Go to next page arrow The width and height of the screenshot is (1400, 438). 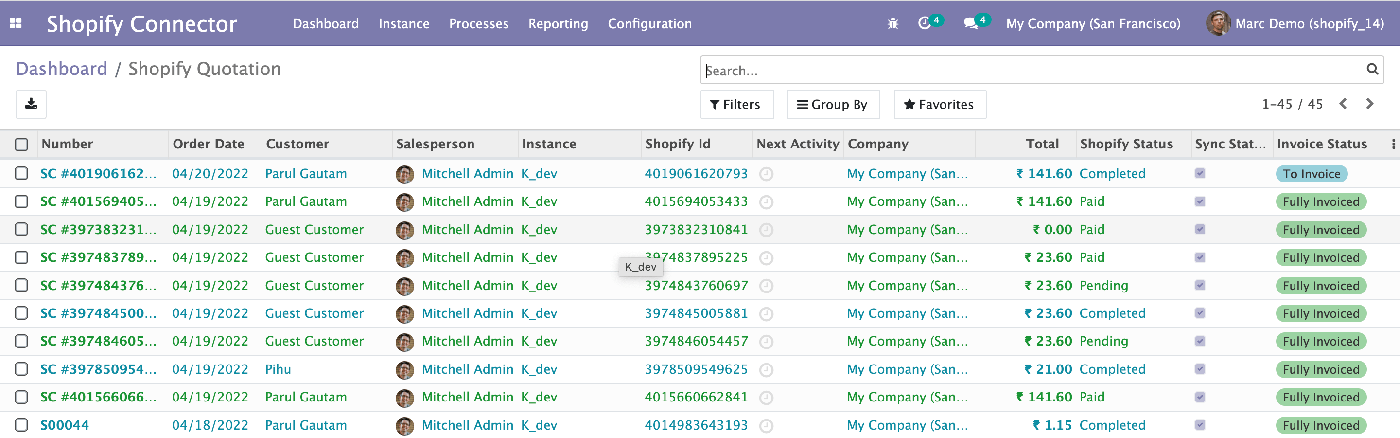[x=1370, y=104]
